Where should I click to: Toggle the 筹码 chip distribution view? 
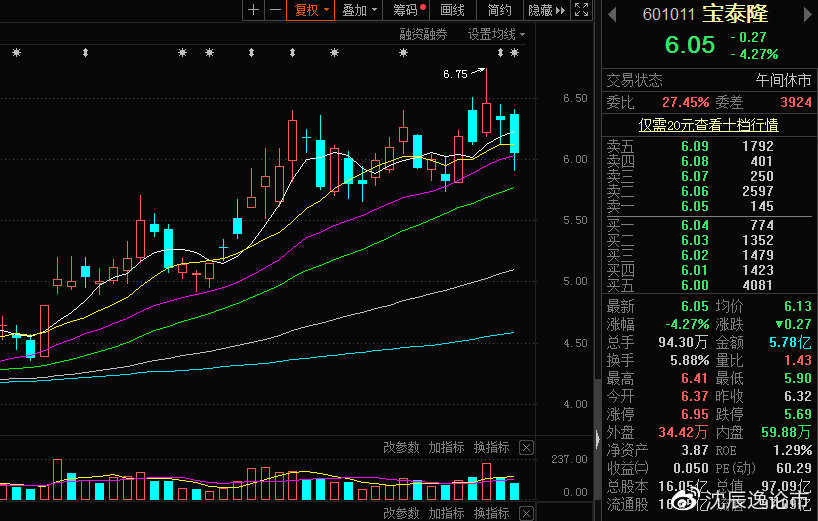click(408, 10)
